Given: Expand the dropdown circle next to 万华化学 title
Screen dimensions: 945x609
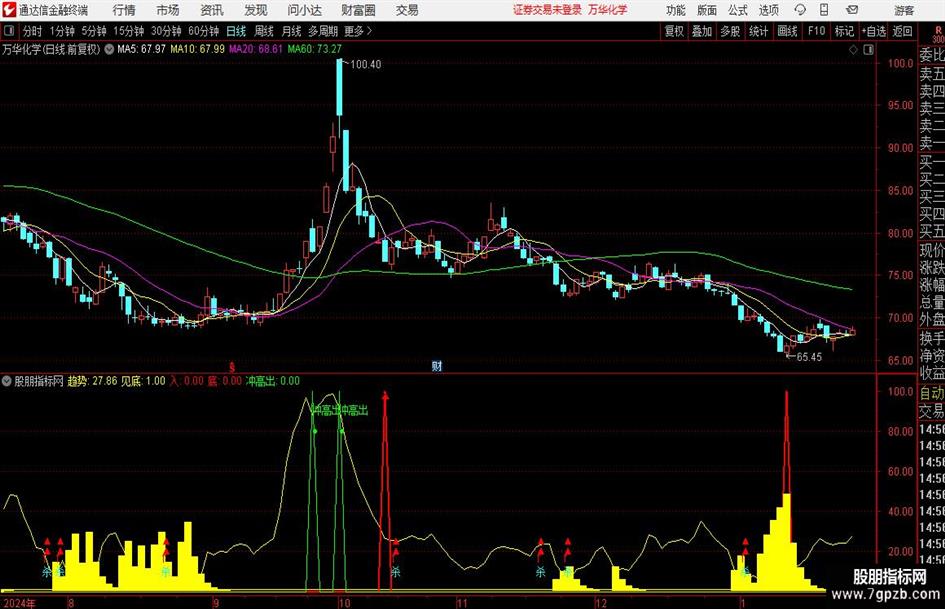Looking at the screenshot, I should click(109, 49).
